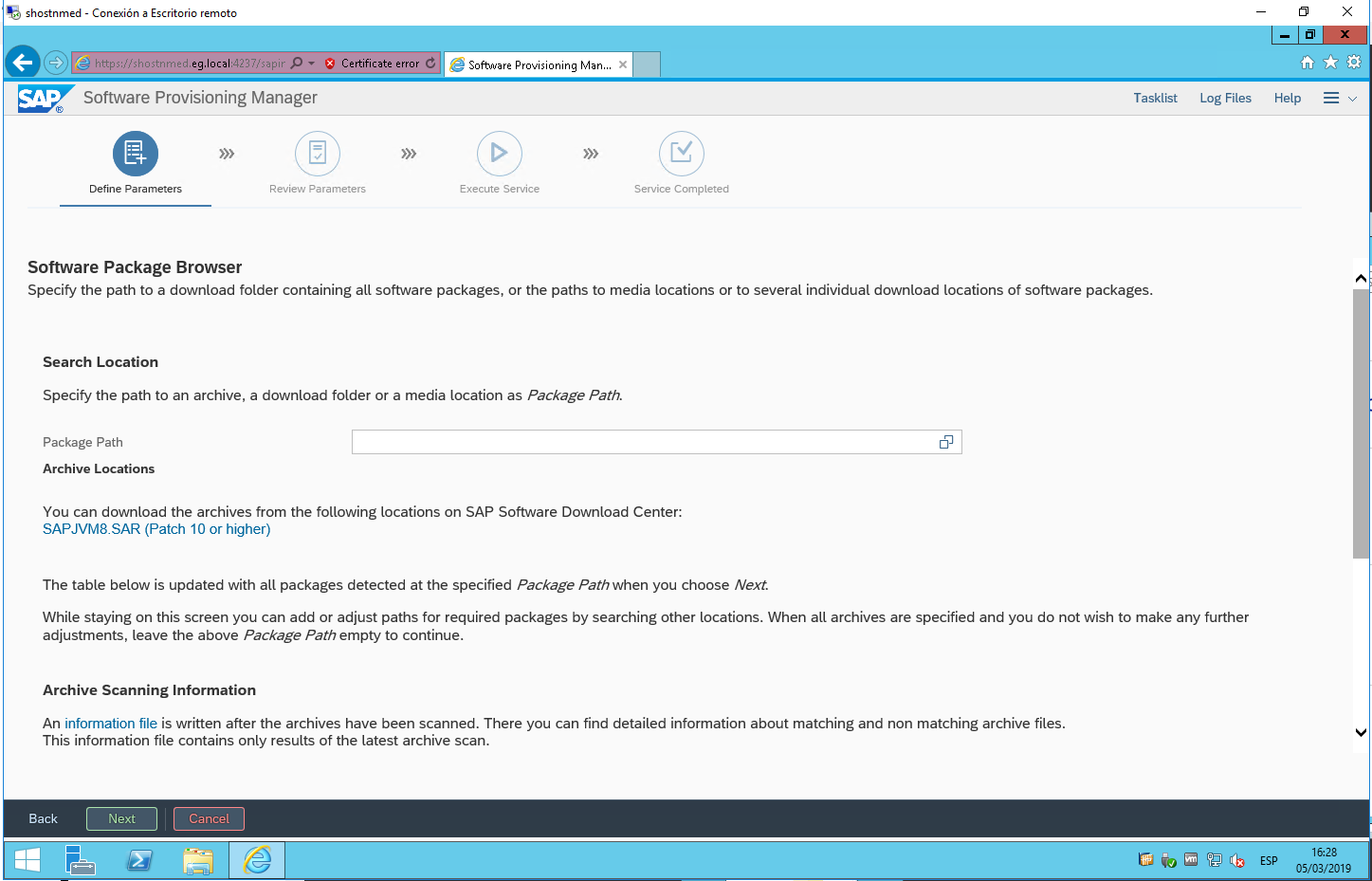Open the browser Home icon
The image size is (1372, 881).
[x=1308, y=63]
